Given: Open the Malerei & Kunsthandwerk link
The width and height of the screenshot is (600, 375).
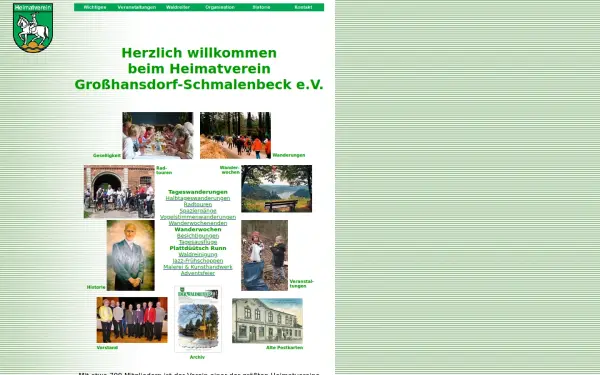Looking at the screenshot, I should pos(198,267).
